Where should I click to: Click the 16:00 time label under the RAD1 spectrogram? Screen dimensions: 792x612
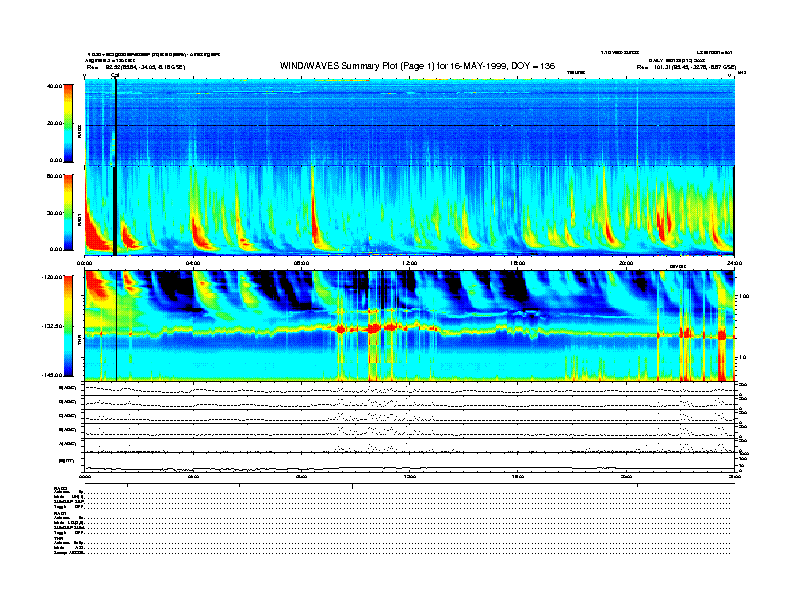518,263
